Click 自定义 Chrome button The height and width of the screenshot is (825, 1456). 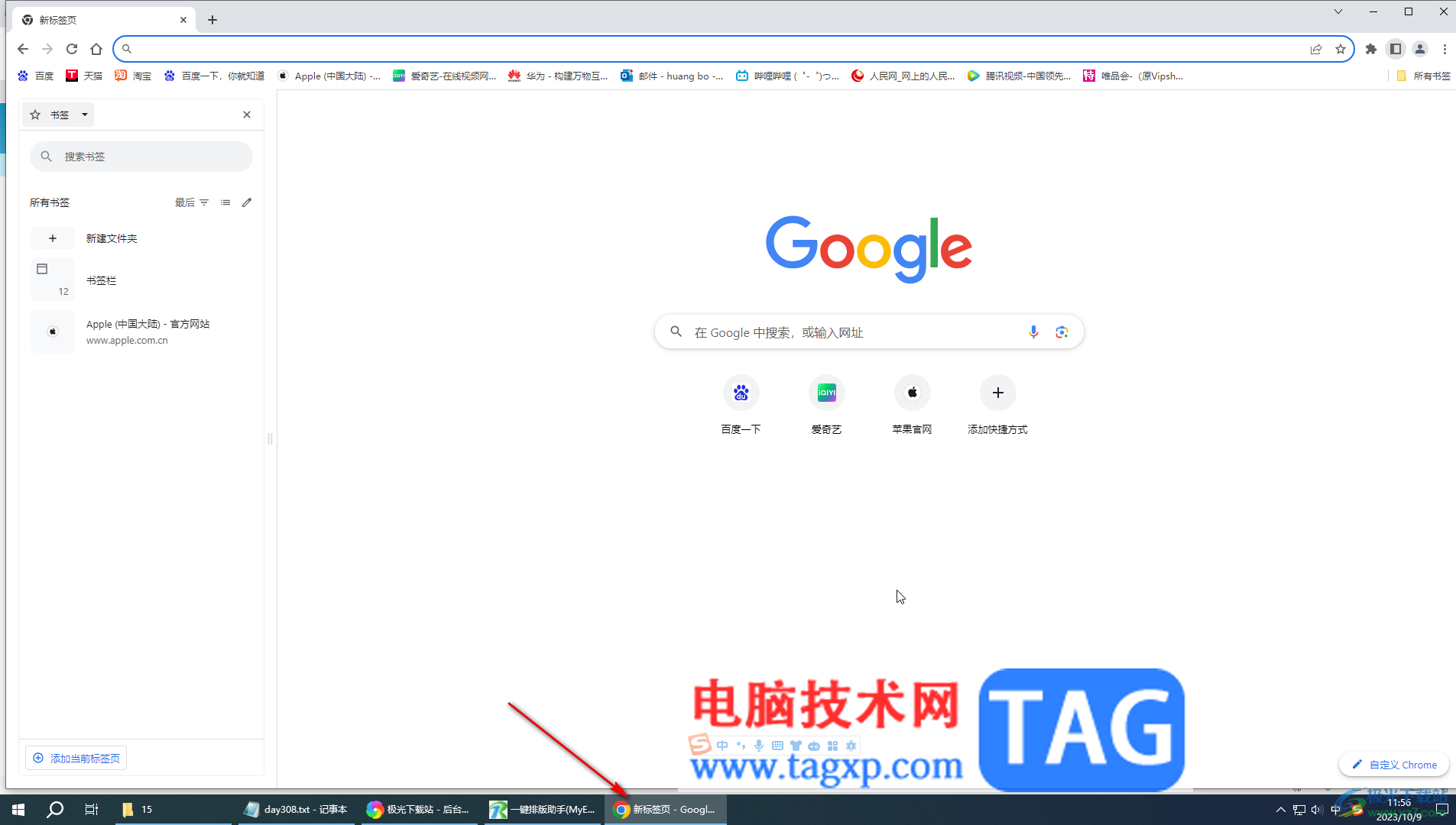(x=1394, y=765)
